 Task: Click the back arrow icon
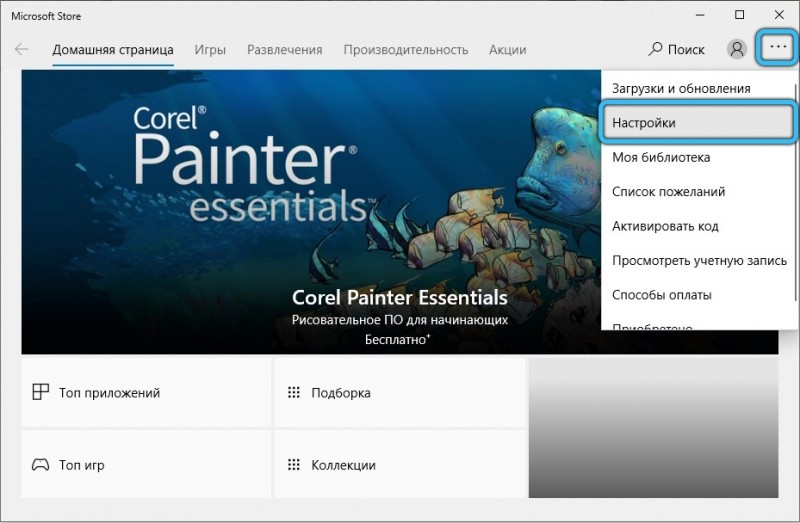(21, 49)
